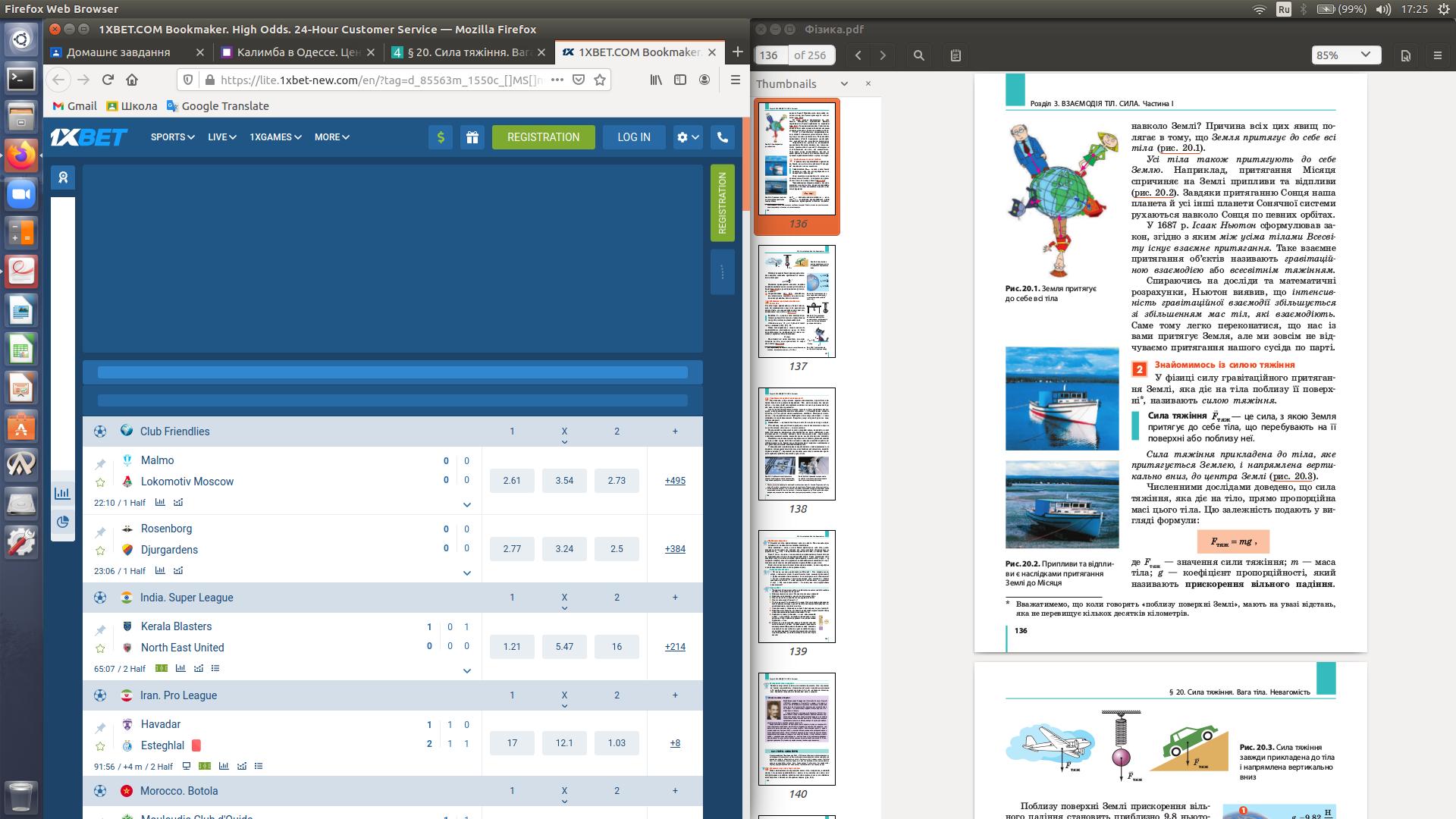Add Rosenborg match to favorites star
Image resolution: width=1456 pixels, height=819 pixels.
(100, 551)
